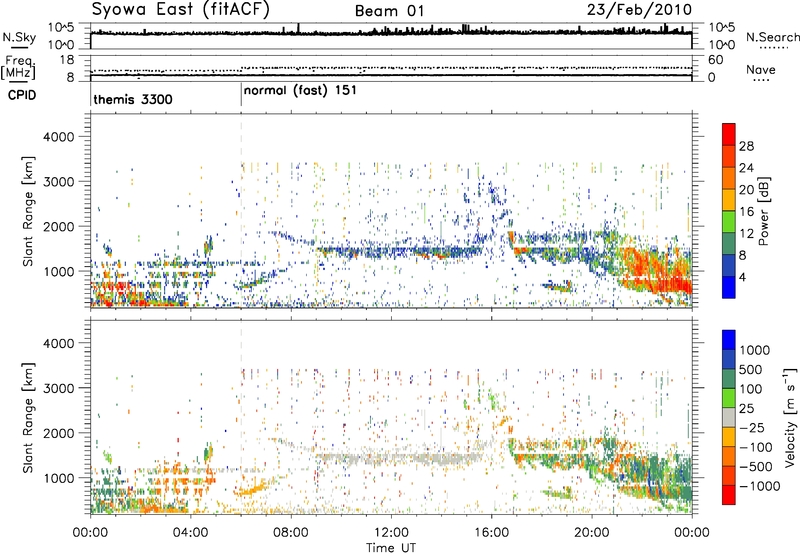
Task: Click the 'CPID' row label
Action: tap(22, 95)
